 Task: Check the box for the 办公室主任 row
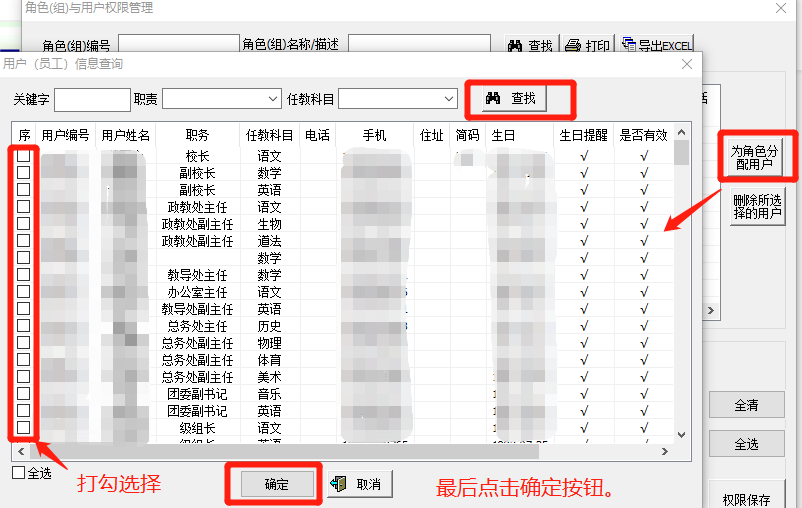(24, 292)
